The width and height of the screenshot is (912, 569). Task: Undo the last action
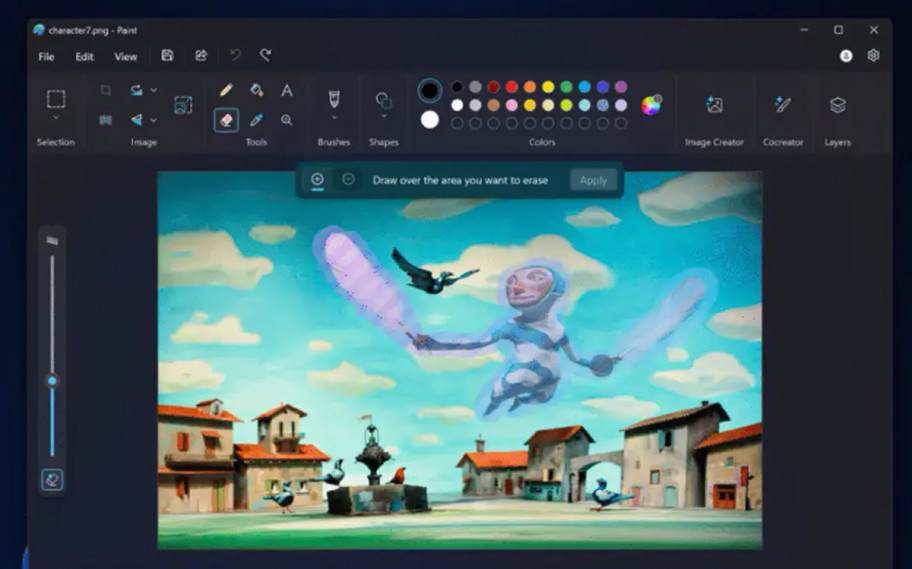pos(235,55)
